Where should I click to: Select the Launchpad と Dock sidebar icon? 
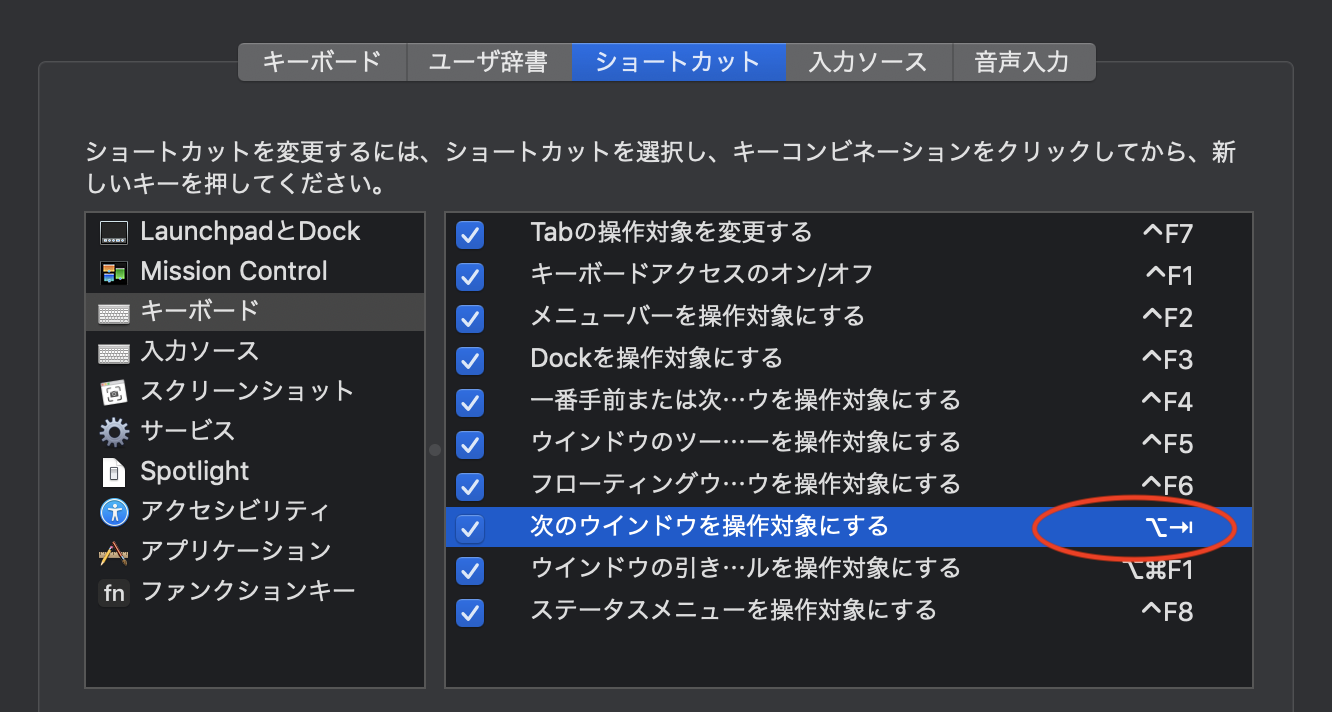[x=113, y=231]
